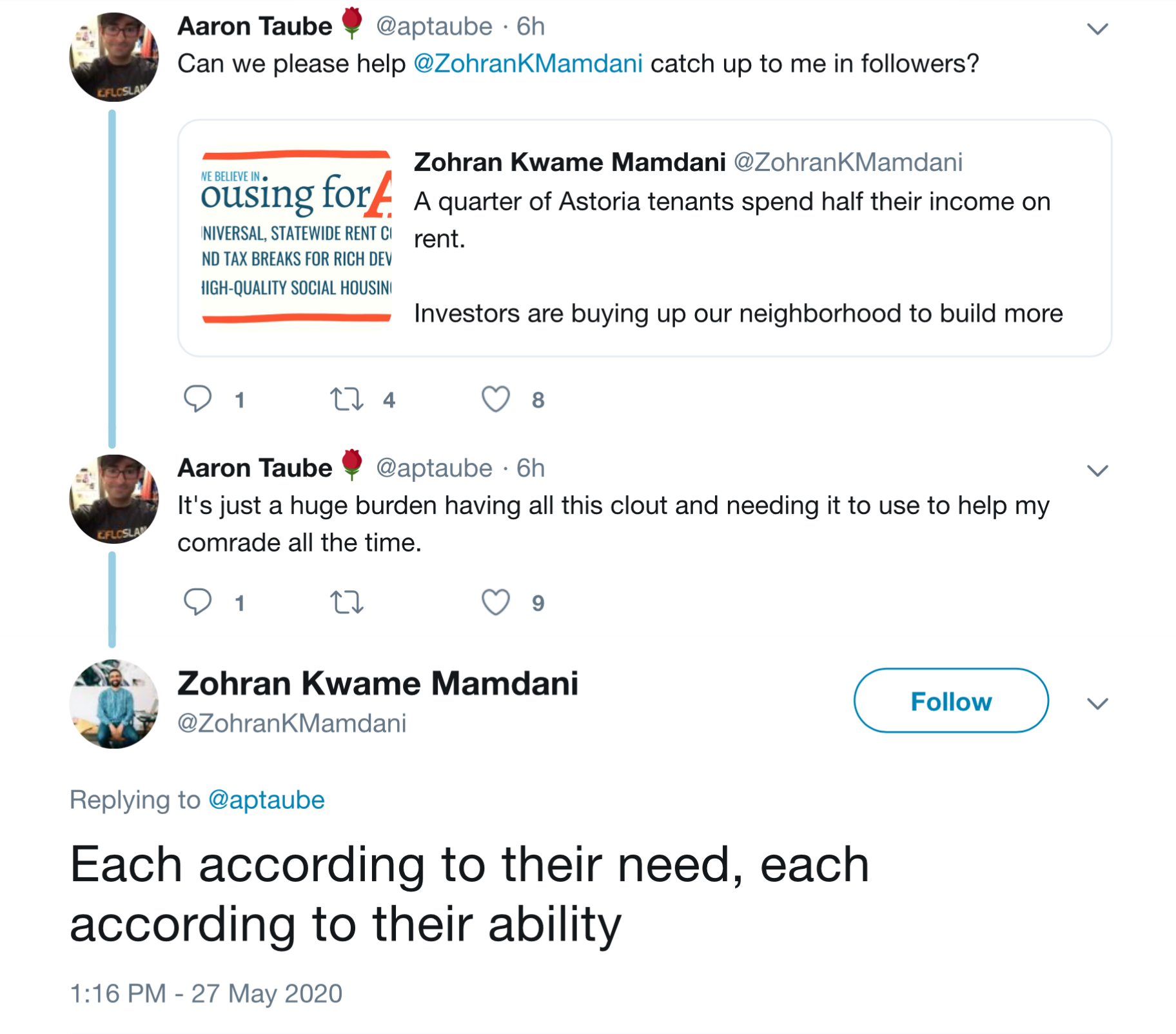Click Aaron Taube's name on second tweet
The width and height of the screenshot is (1176, 1034).
255,468
